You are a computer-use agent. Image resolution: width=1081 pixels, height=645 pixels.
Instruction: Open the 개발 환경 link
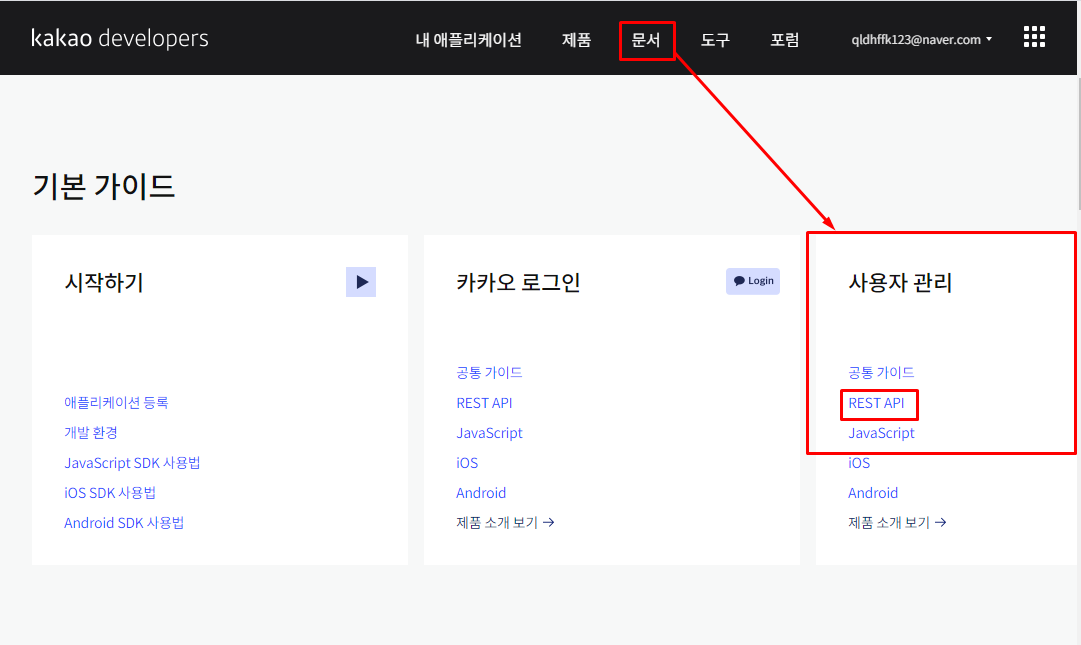pos(90,433)
